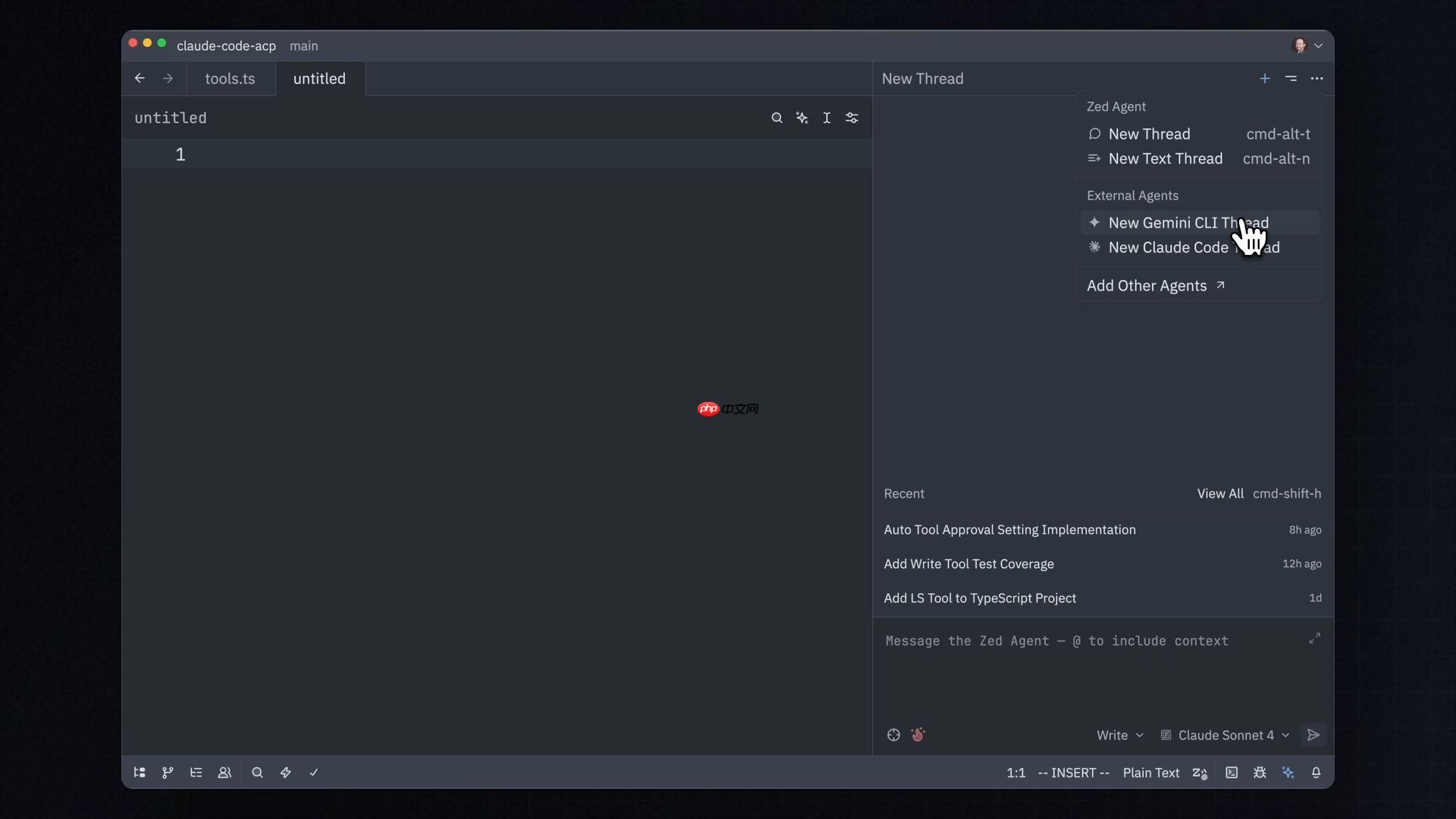The height and width of the screenshot is (819, 1456).
Task: Open the Claude Sonnet 4 model selector
Action: tap(1225, 735)
